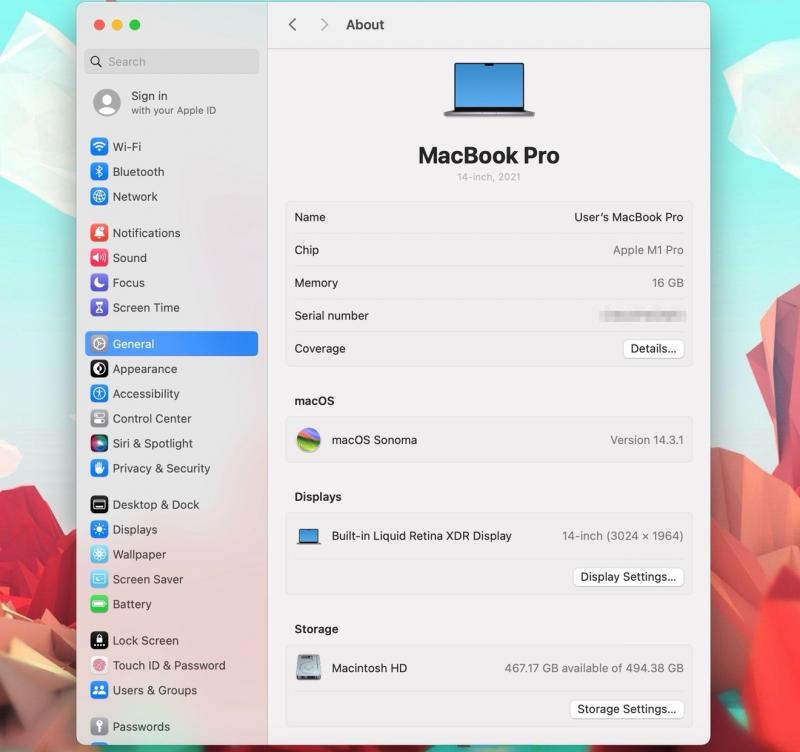Screen dimensions: 800x752
Task: Click the Network globe icon
Action: coord(99,196)
